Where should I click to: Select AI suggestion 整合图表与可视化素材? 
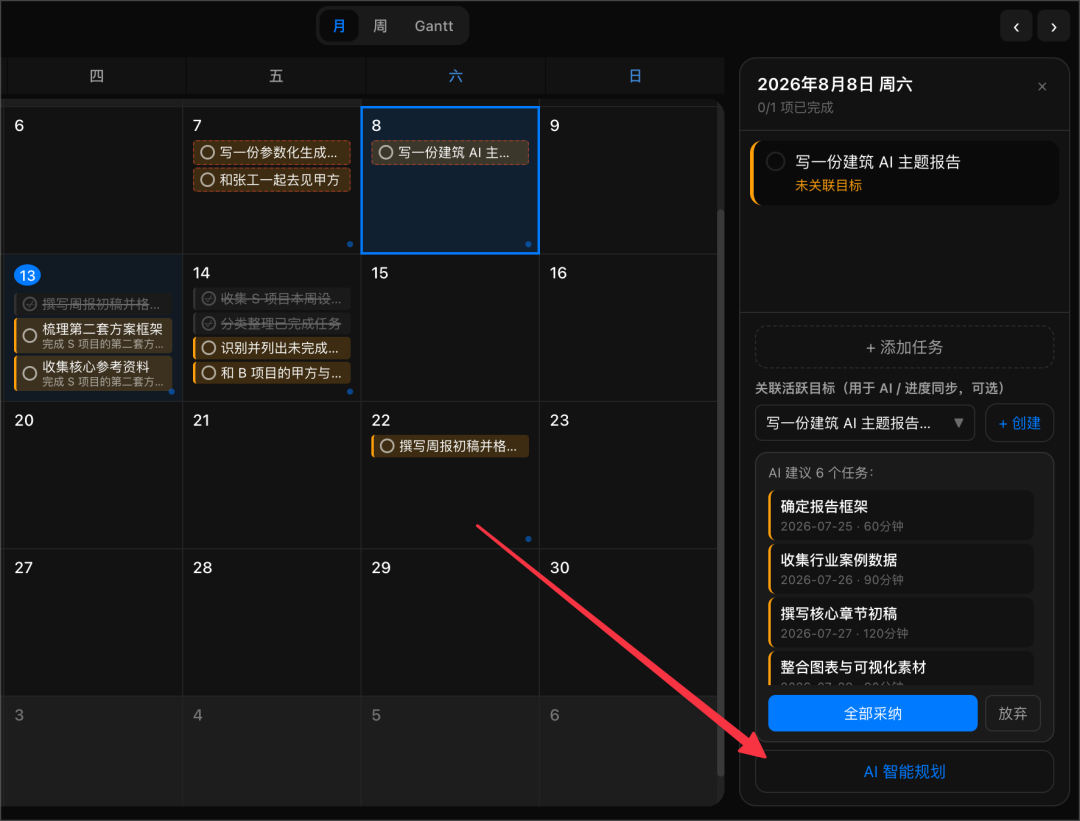click(x=900, y=668)
